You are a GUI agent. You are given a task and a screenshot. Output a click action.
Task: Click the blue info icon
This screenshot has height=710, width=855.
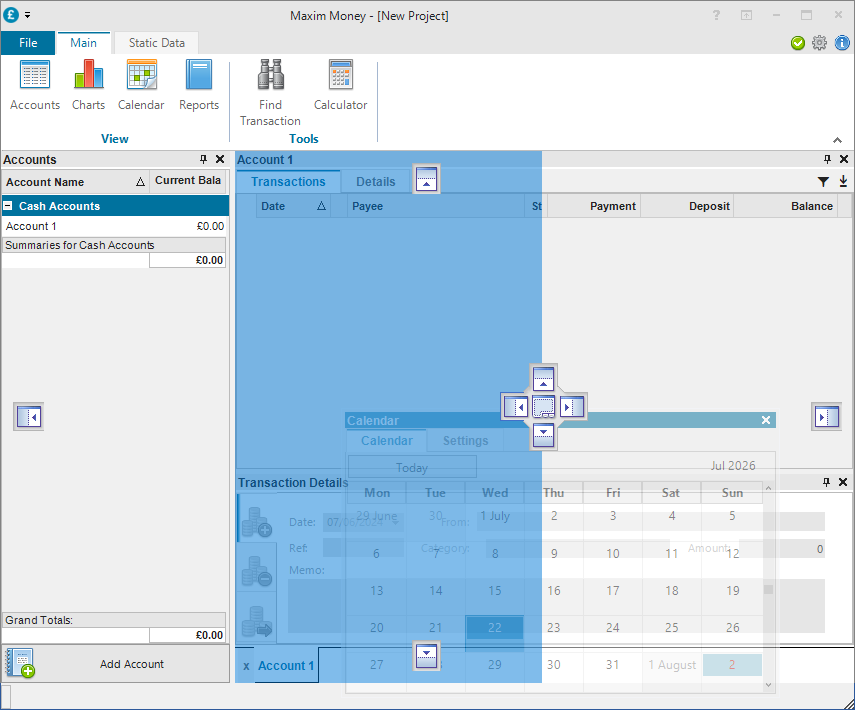click(x=842, y=43)
